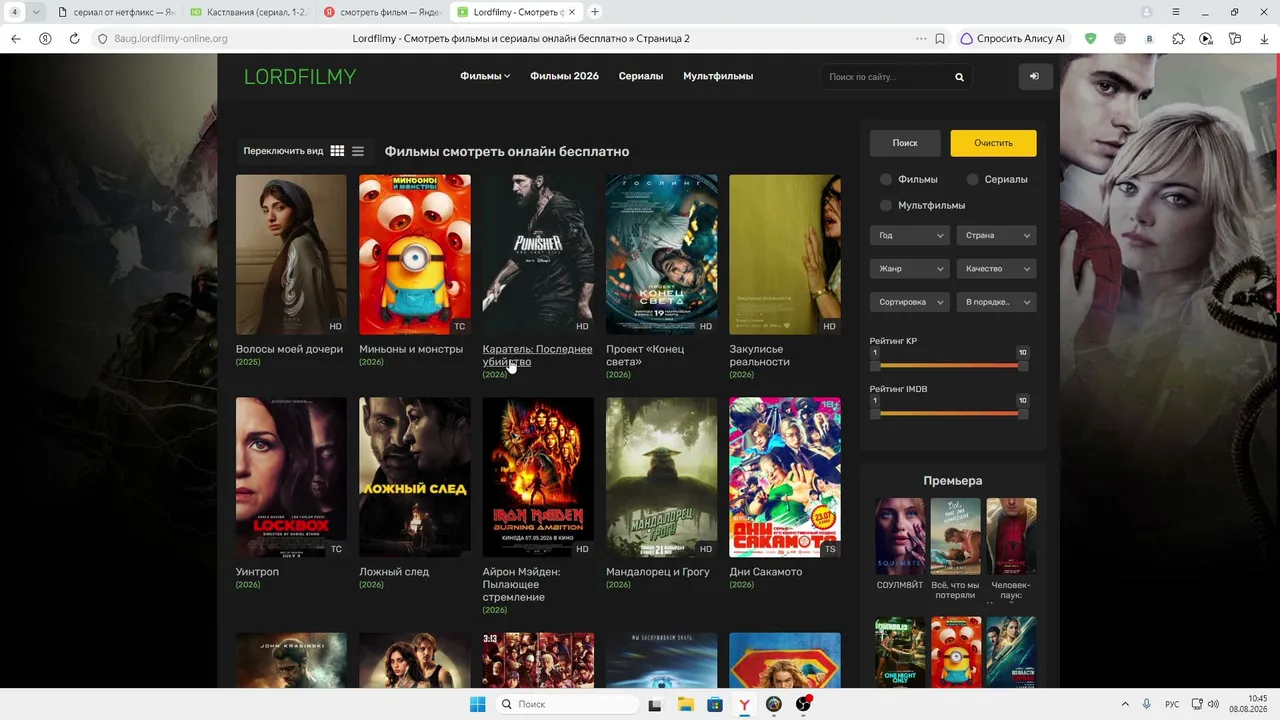Close the Lordfilmy browser tab
The width and height of the screenshot is (1280, 720).
572,12
